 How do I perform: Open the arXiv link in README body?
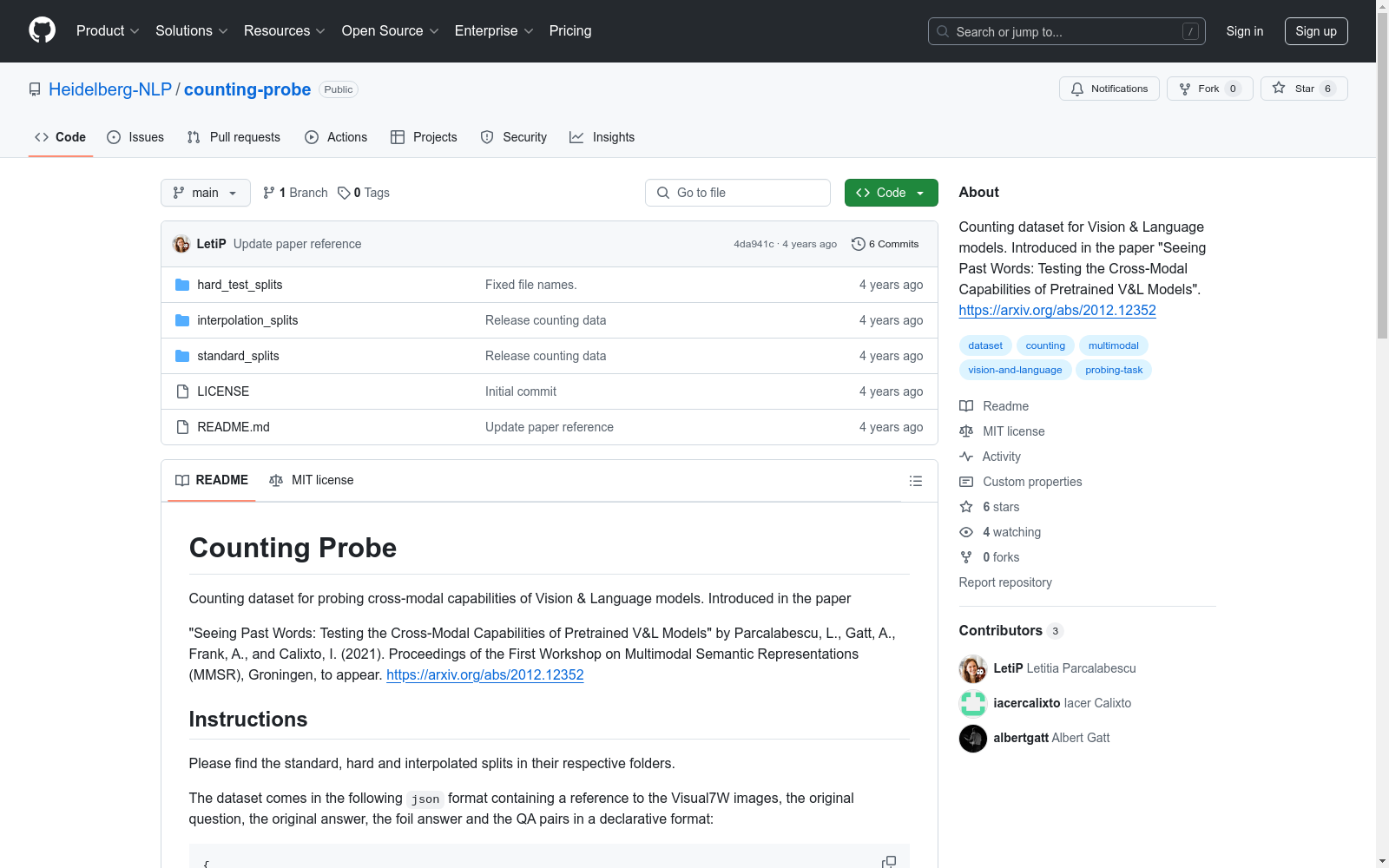point(485,674)
